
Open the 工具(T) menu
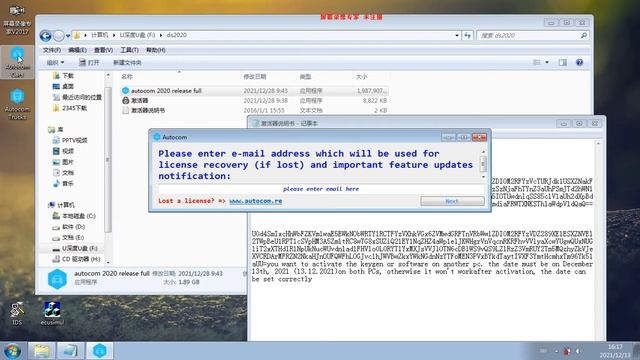(x=129, y=50)
